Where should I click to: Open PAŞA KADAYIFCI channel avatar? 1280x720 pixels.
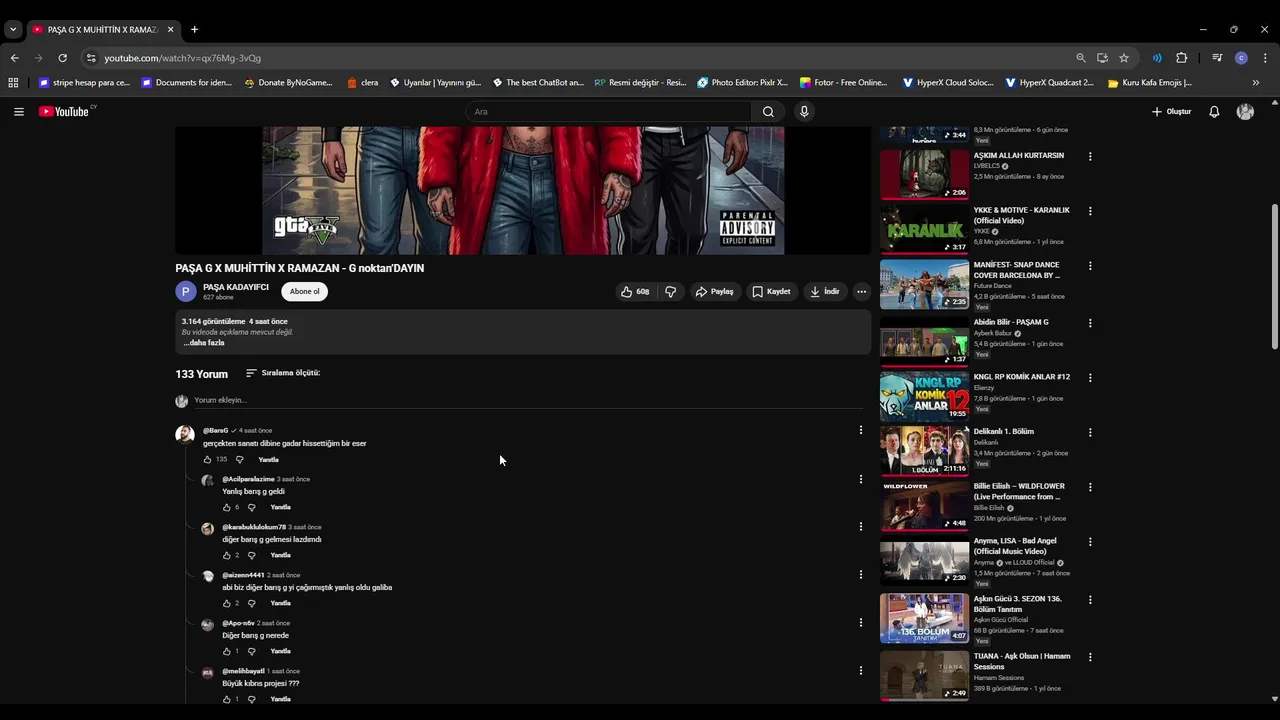[x=185, y=292]
